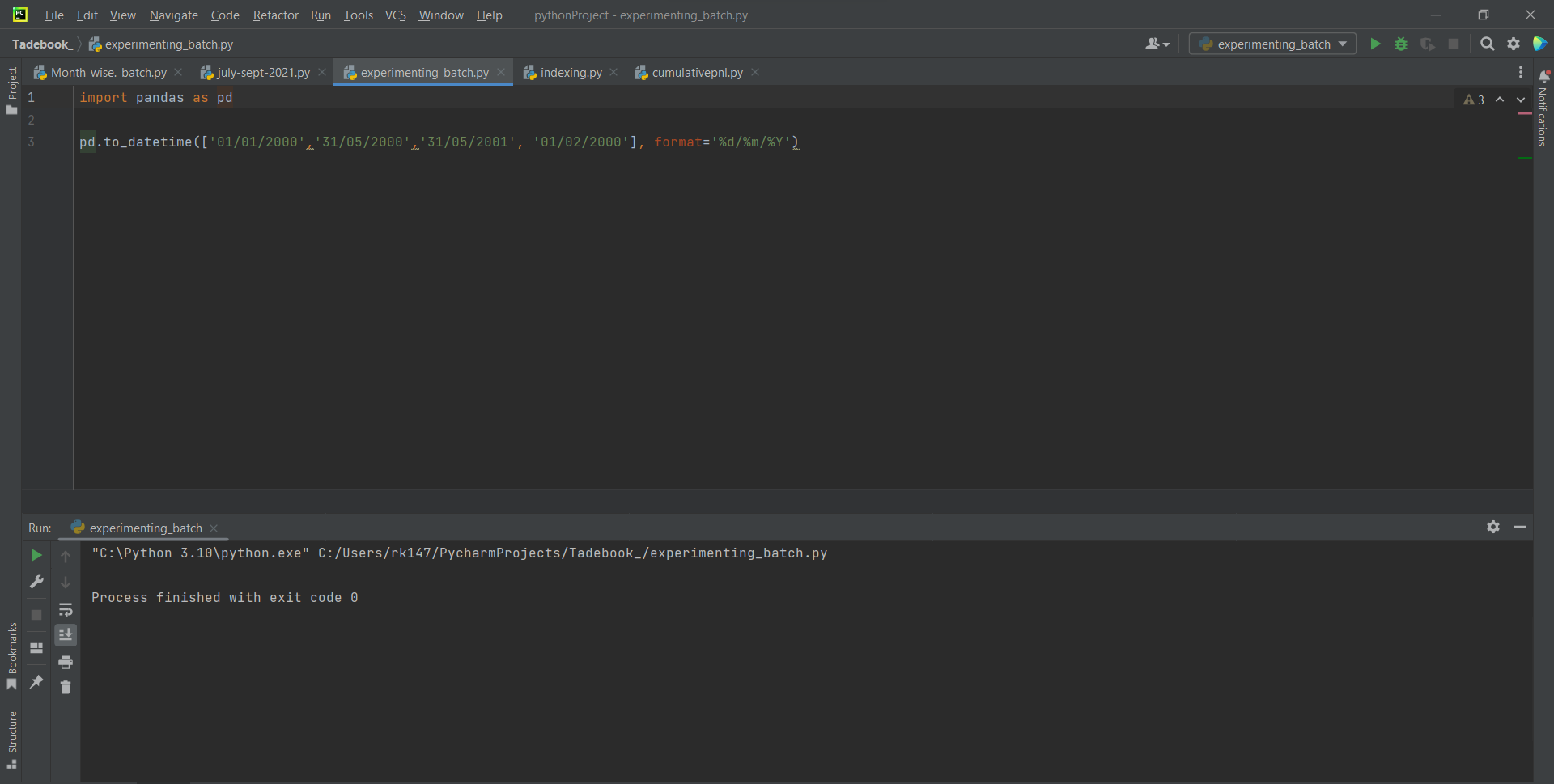Run experimenting_batch with green play button in toolbar
The image size is (1554, 784).
1375,44
